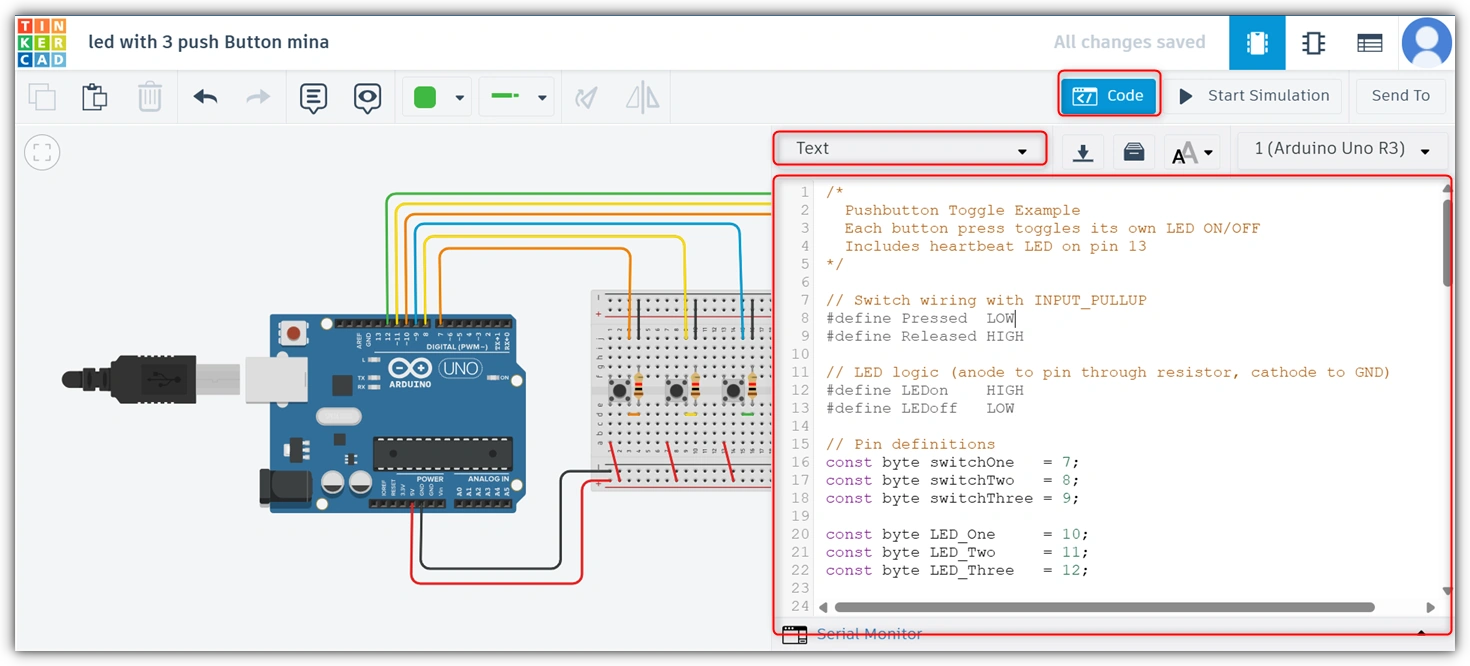Open the Text edit mode dropdown
Viewport: 1470px width, 666px height.
[910, 149]
